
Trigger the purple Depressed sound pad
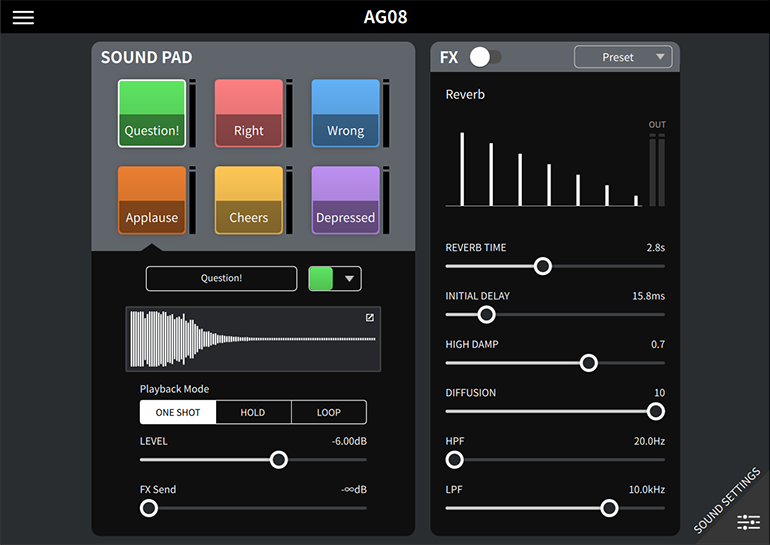[x=346, y=200]
